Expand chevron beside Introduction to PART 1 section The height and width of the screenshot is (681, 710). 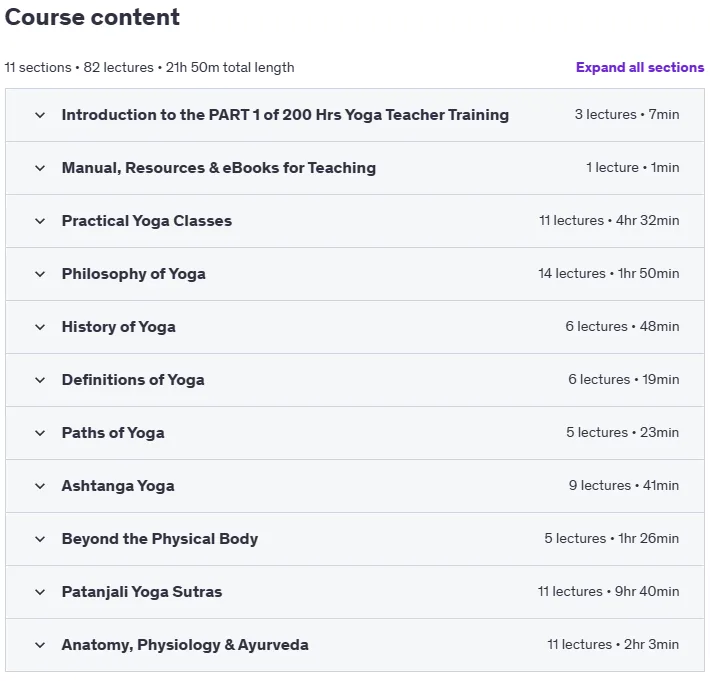click(x=40, y=115)
